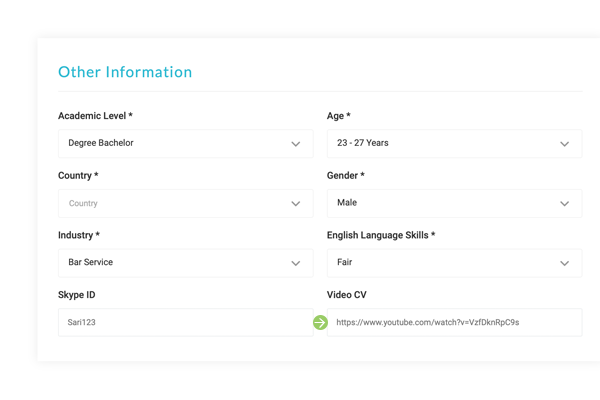Open the Country dropdown

186,203
